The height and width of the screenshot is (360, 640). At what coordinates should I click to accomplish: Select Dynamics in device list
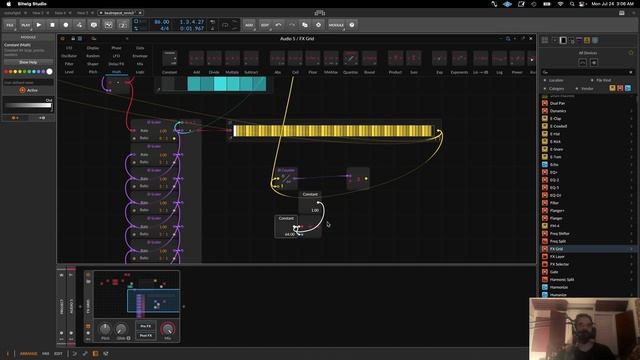tap(587, 111)
